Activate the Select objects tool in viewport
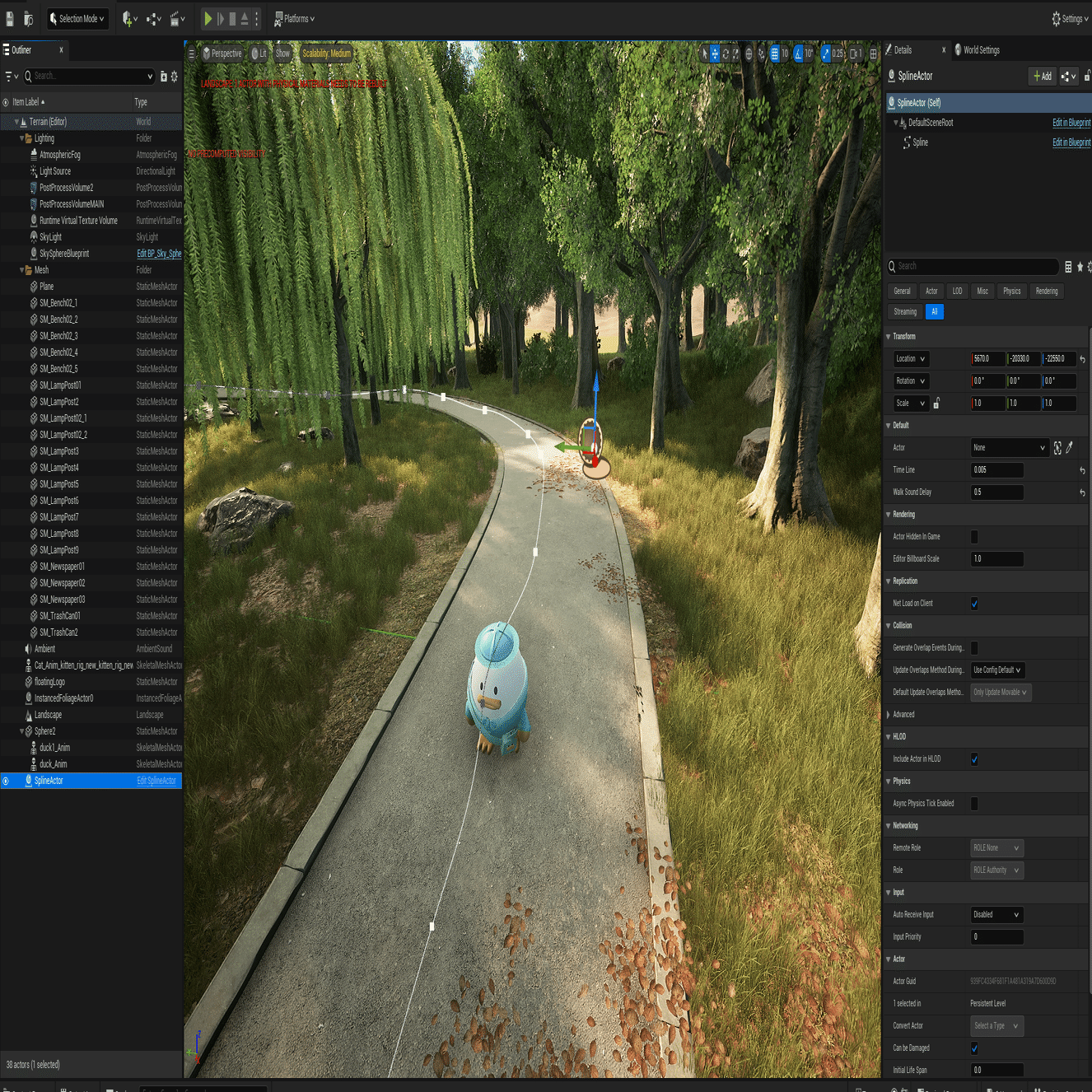 pos(704,54)
